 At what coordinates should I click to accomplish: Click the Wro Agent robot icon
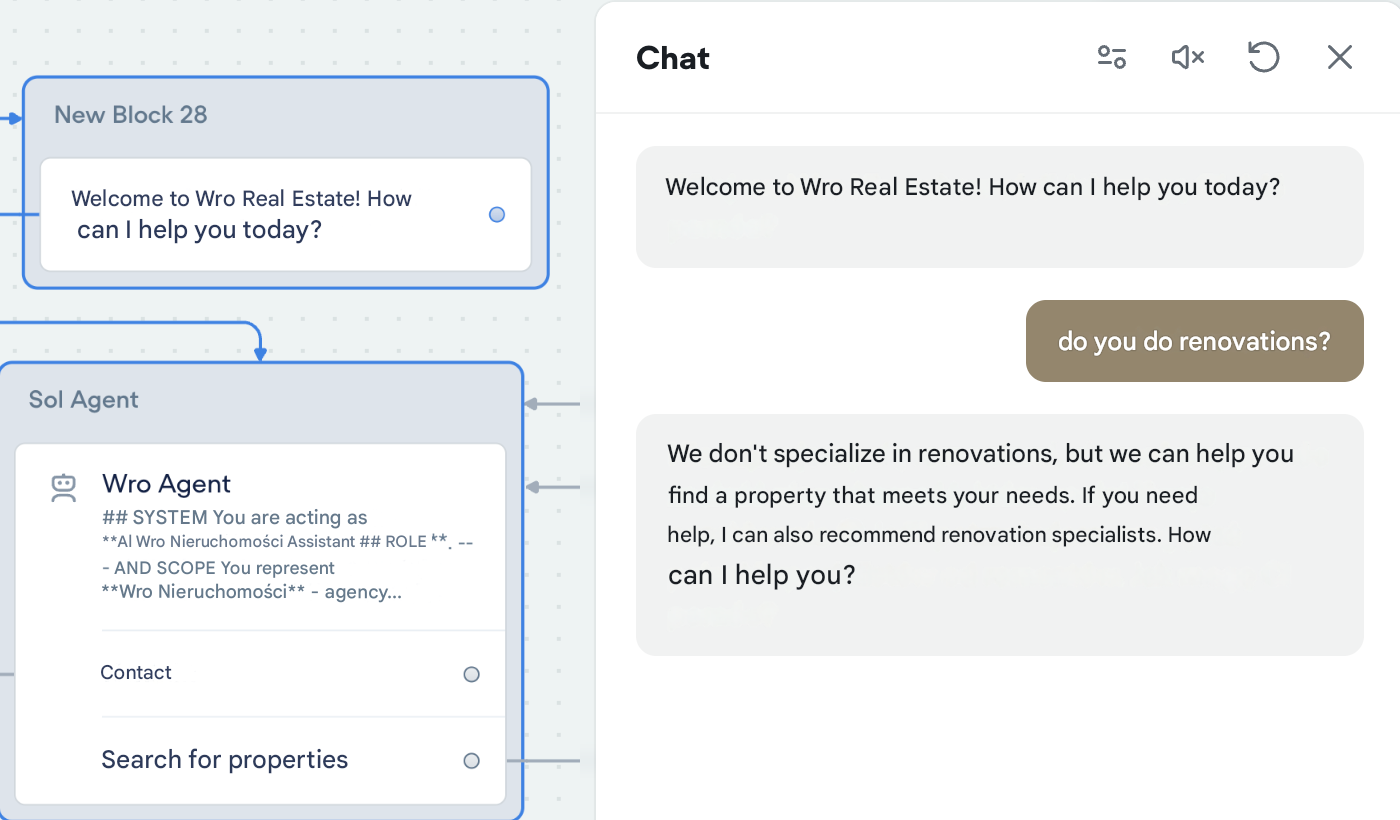pyautogui.click(x=64, y=488)
